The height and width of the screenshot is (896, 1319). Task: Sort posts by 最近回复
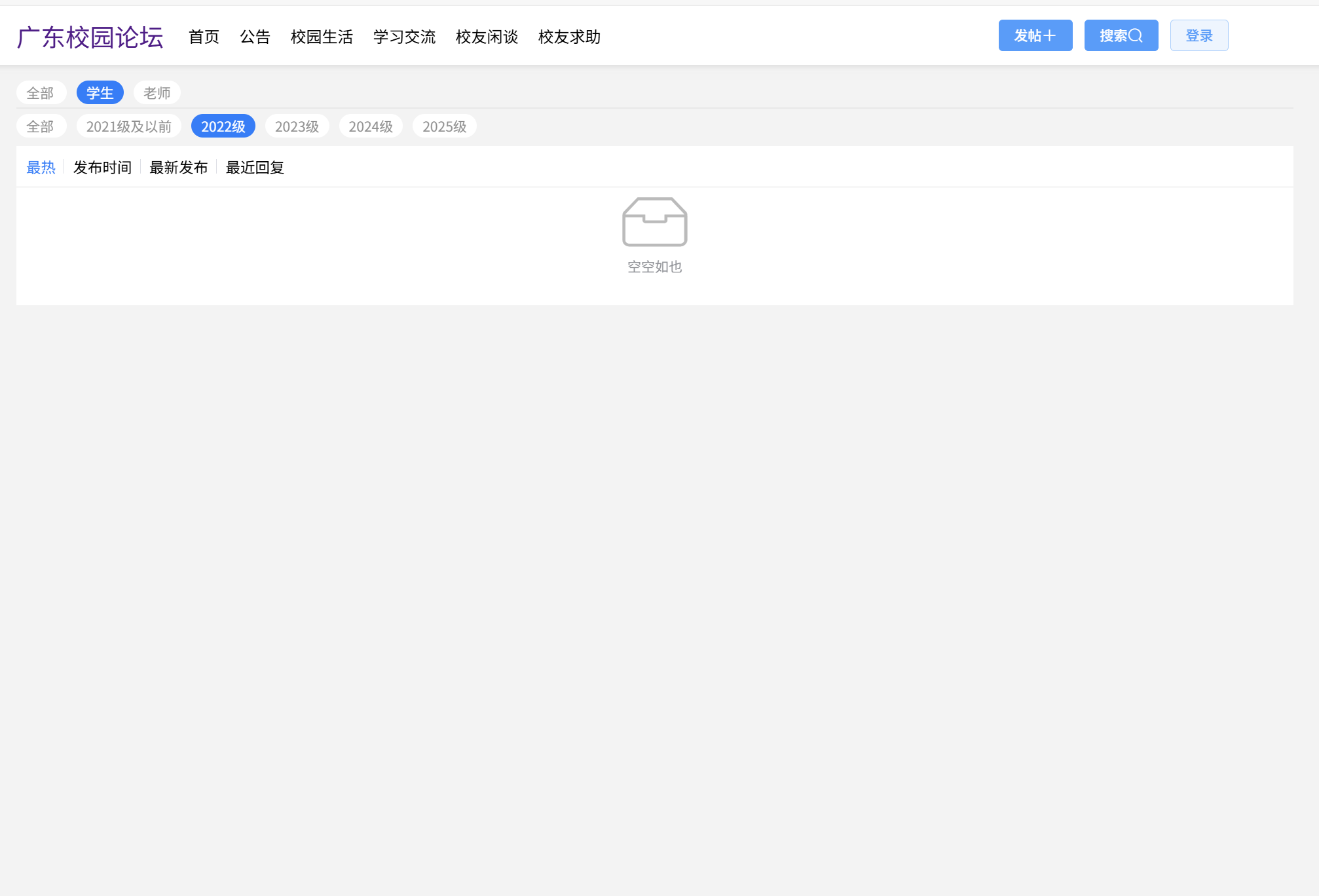click(255, 168)
